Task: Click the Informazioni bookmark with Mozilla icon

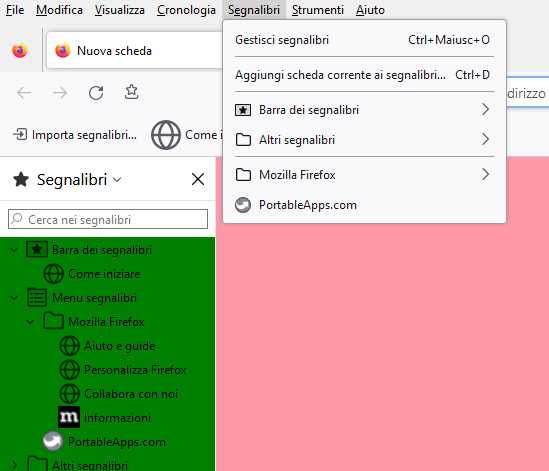Action: coord(105,417)
